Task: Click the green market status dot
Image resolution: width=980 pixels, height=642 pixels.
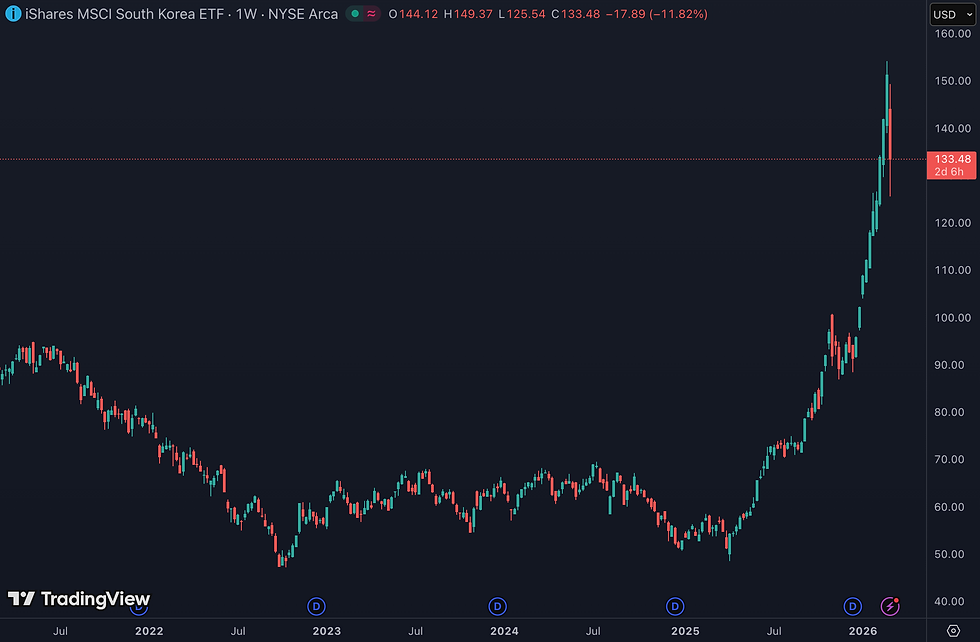Action: pyautogui.click(x=355, y=14)
